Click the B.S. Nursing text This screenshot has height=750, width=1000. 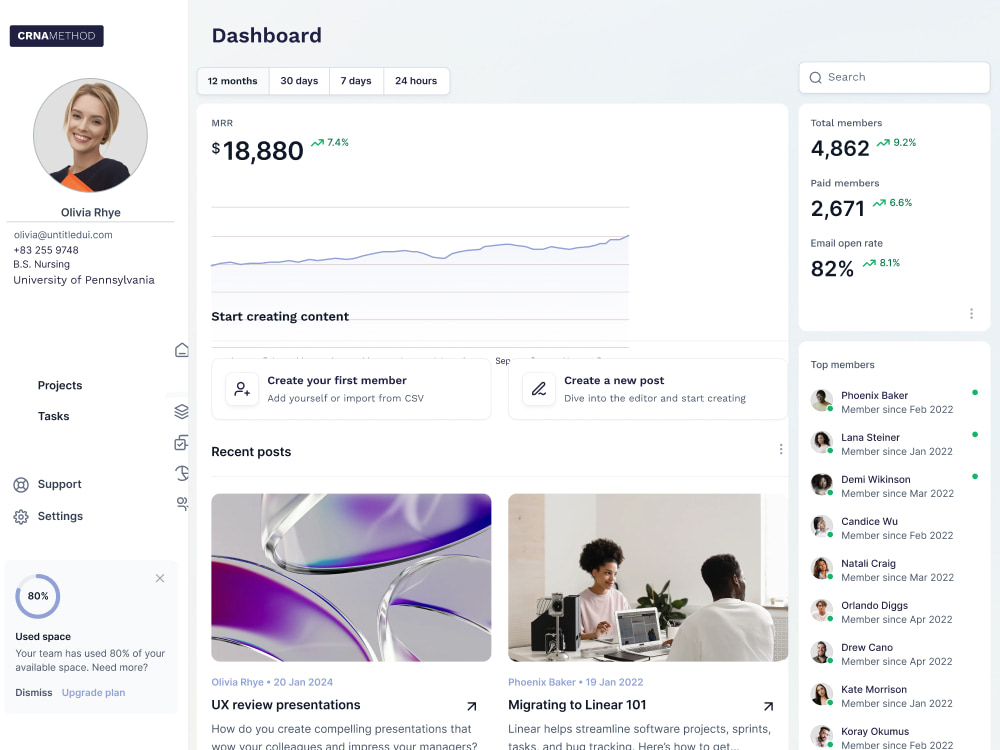click(41, 264)
